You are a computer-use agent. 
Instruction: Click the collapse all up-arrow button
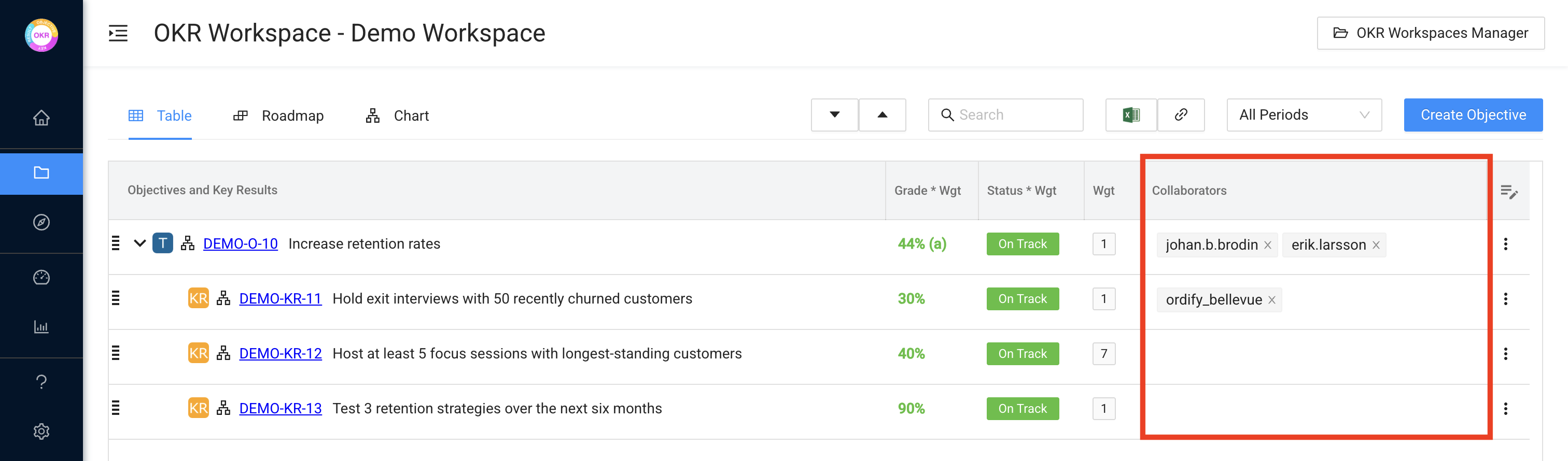coord(881,115)
